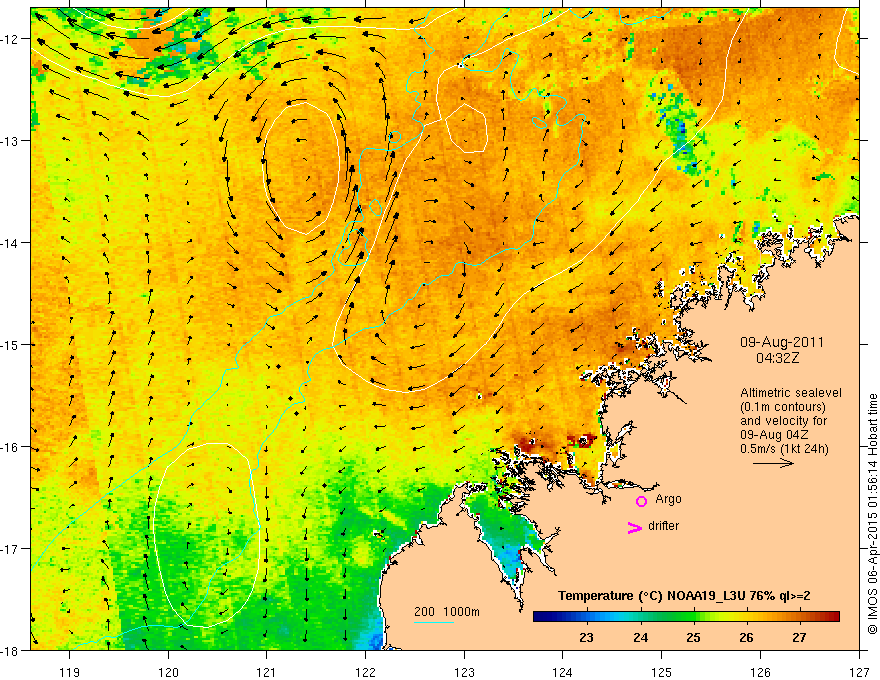Click the temperature colorbar
Image resolution: width=880 pixels, height=680 pixels.
(686, 616)
